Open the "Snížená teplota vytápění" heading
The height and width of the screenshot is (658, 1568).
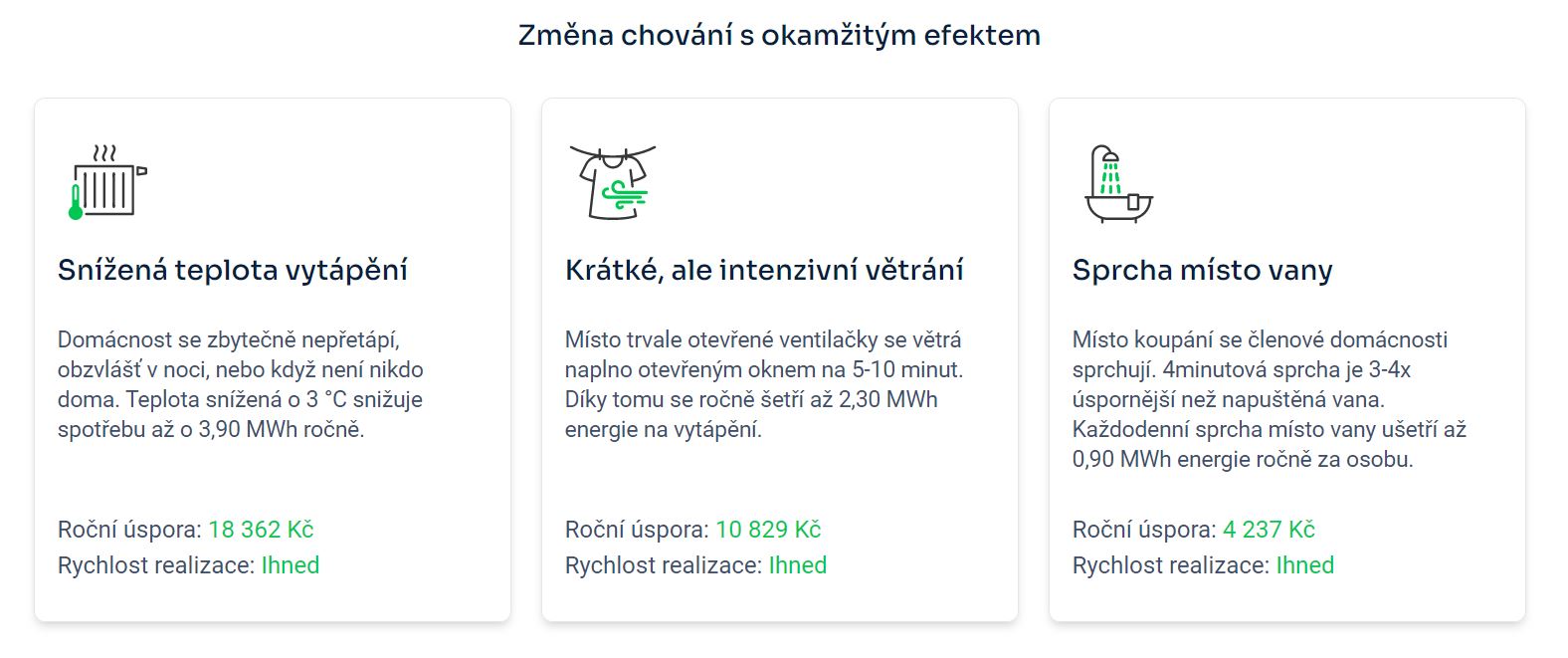point(233,270)
